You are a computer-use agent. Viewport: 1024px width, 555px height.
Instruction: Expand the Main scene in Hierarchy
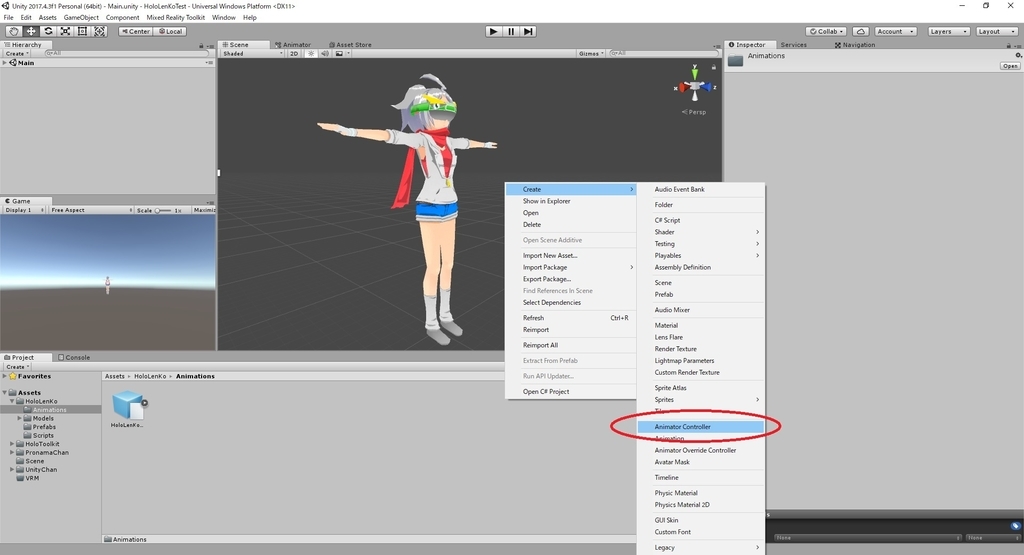(5, 63)
